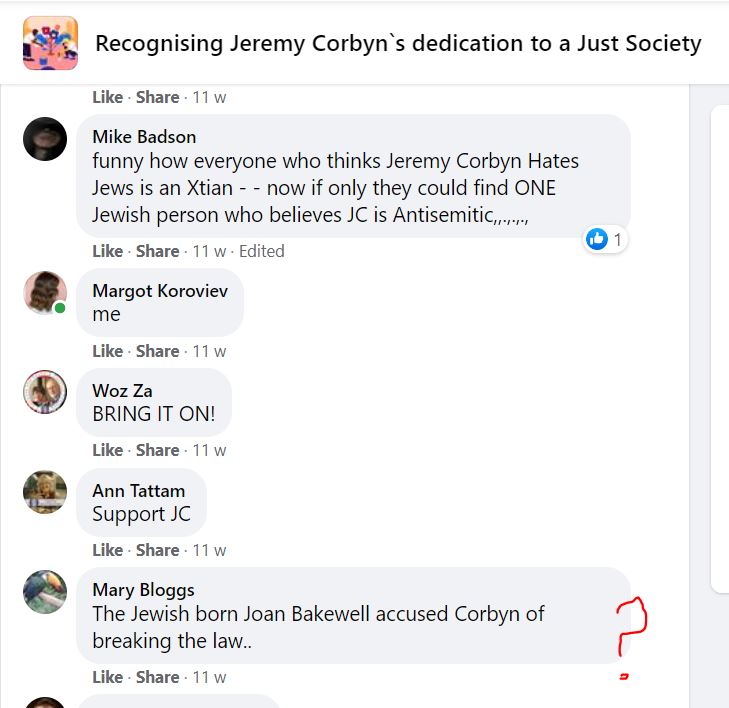
Task: Share Ann Tattam's comment
Action: tap(158, 550)
